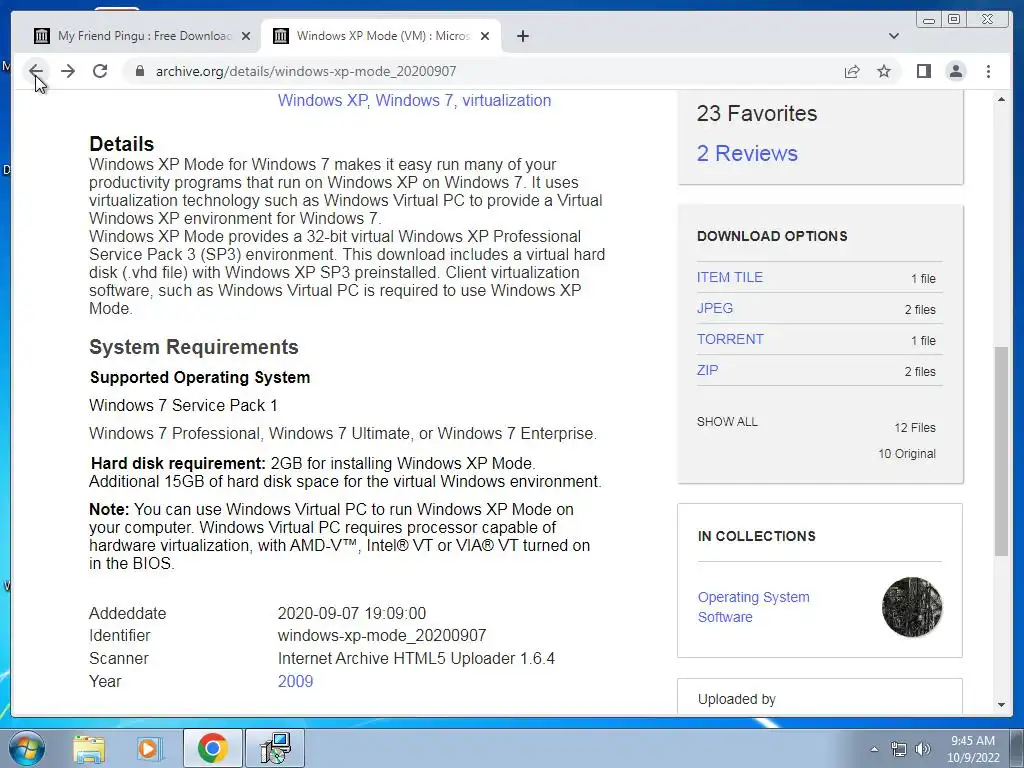This screenshot has width=1024, height=768.
Task: Download the JPEG option
Action: (x=714, y=308)
